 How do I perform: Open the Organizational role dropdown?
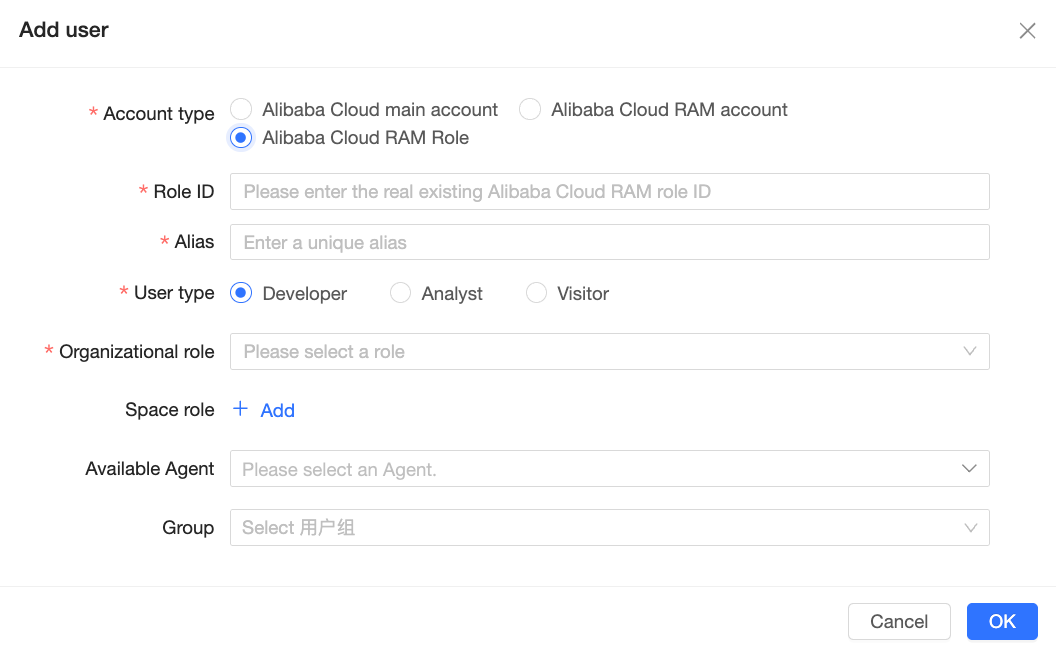[609, 352]
